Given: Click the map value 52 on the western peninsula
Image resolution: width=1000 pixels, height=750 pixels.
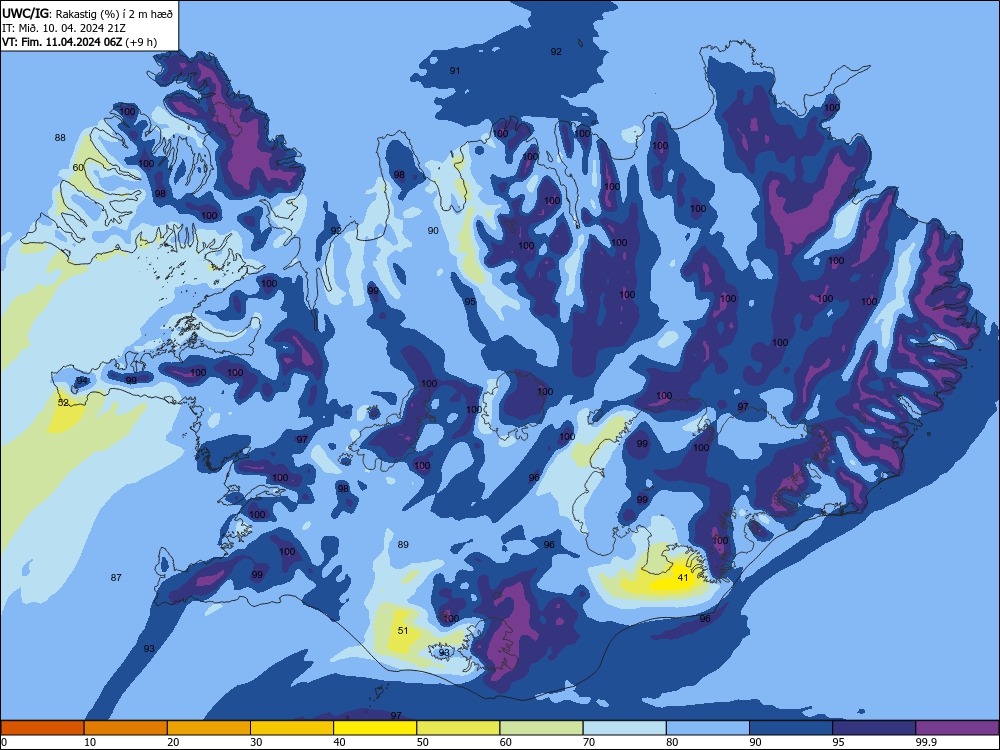Looking at the screenshot, I should [x=63, y=402].
